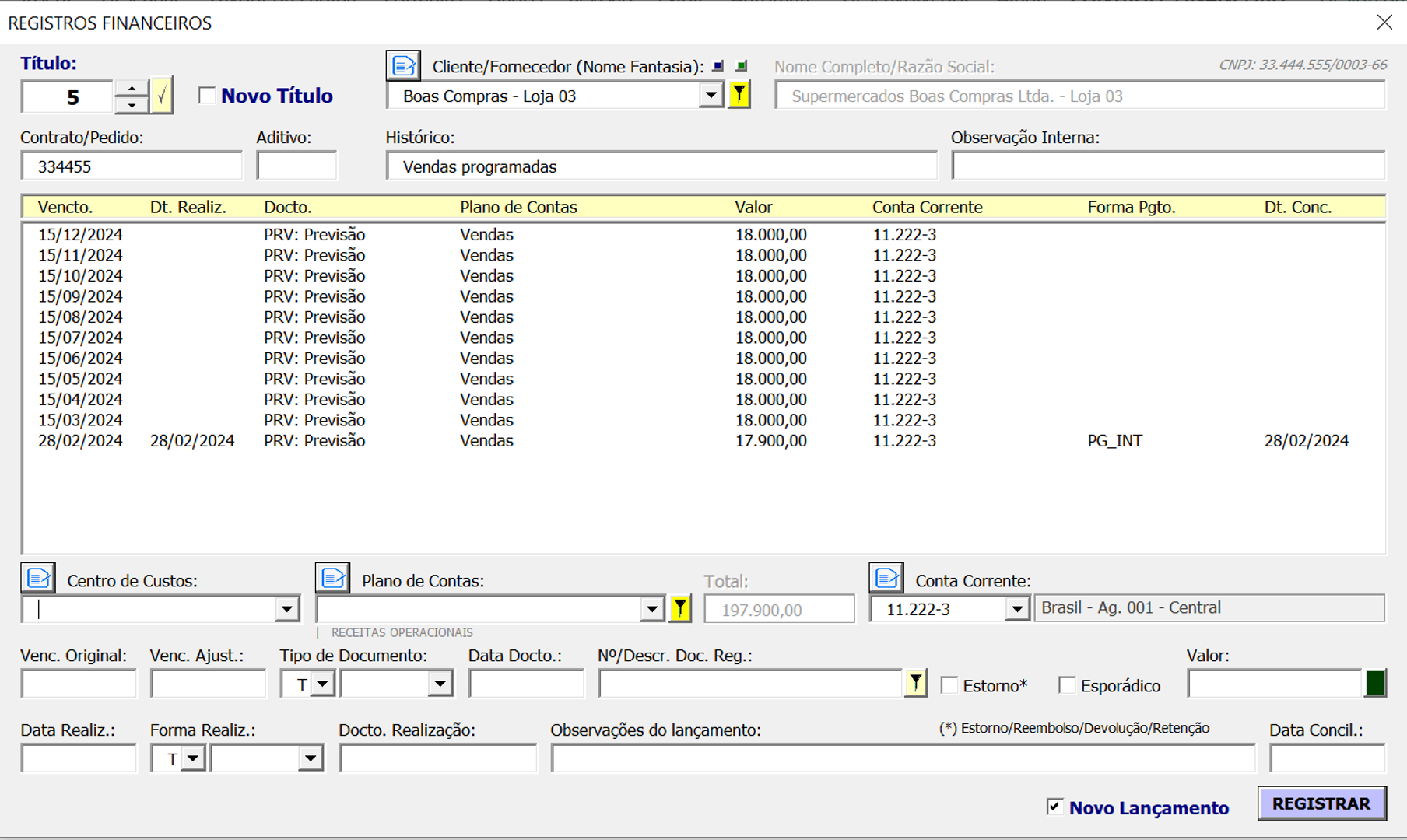The height and width of the screenshot is (840, 1407).
Task: Expand the Conta Corrente dropdown showing 11.222-3
Action: (x=1016, y=609)
